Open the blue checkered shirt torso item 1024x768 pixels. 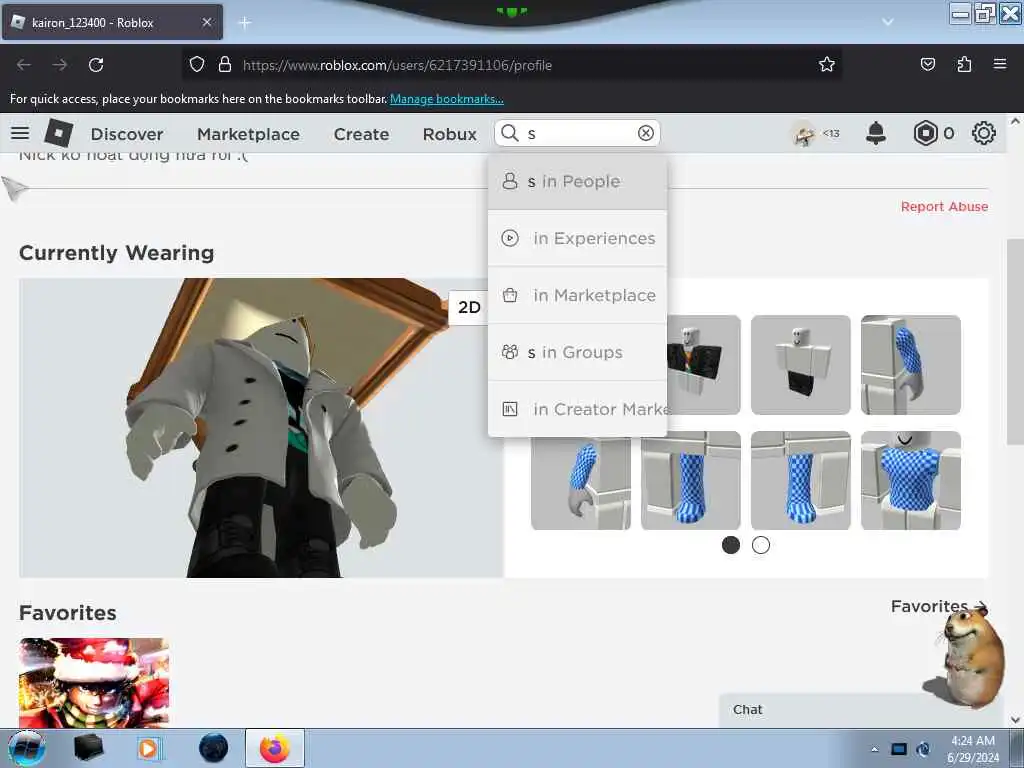910,480
